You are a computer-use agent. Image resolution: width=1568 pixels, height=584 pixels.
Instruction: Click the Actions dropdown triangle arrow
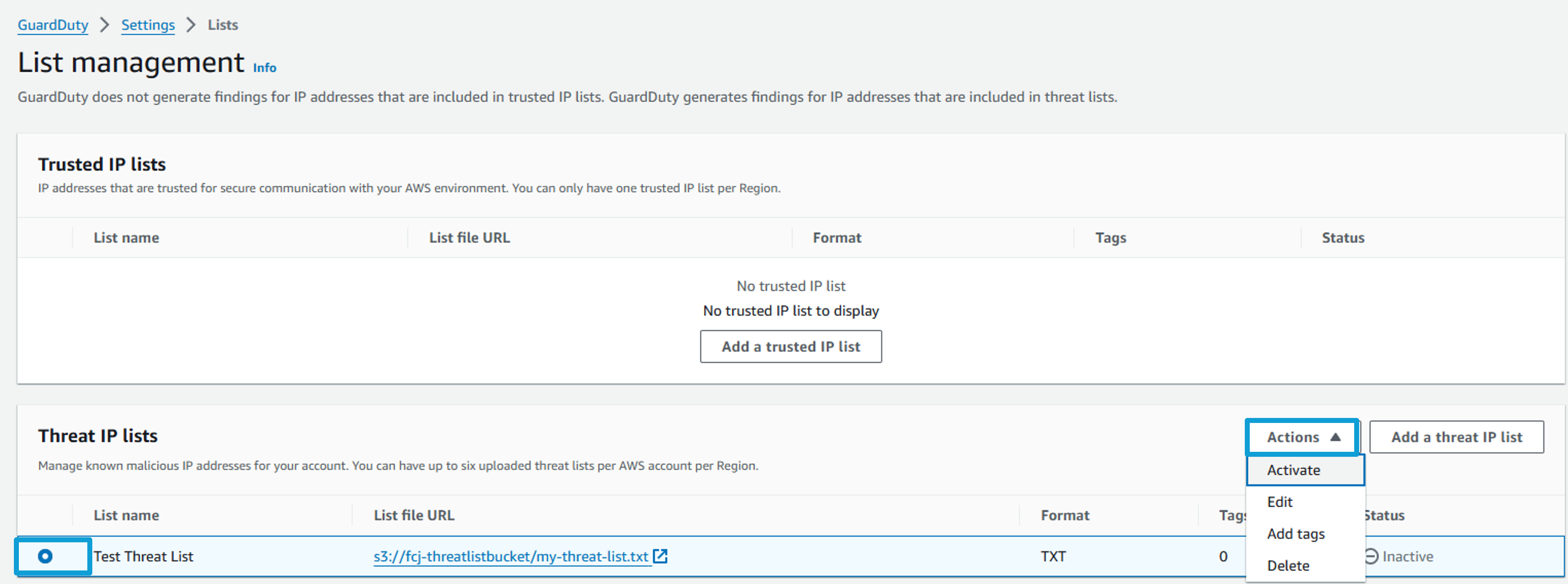[x=1336, y=437]
